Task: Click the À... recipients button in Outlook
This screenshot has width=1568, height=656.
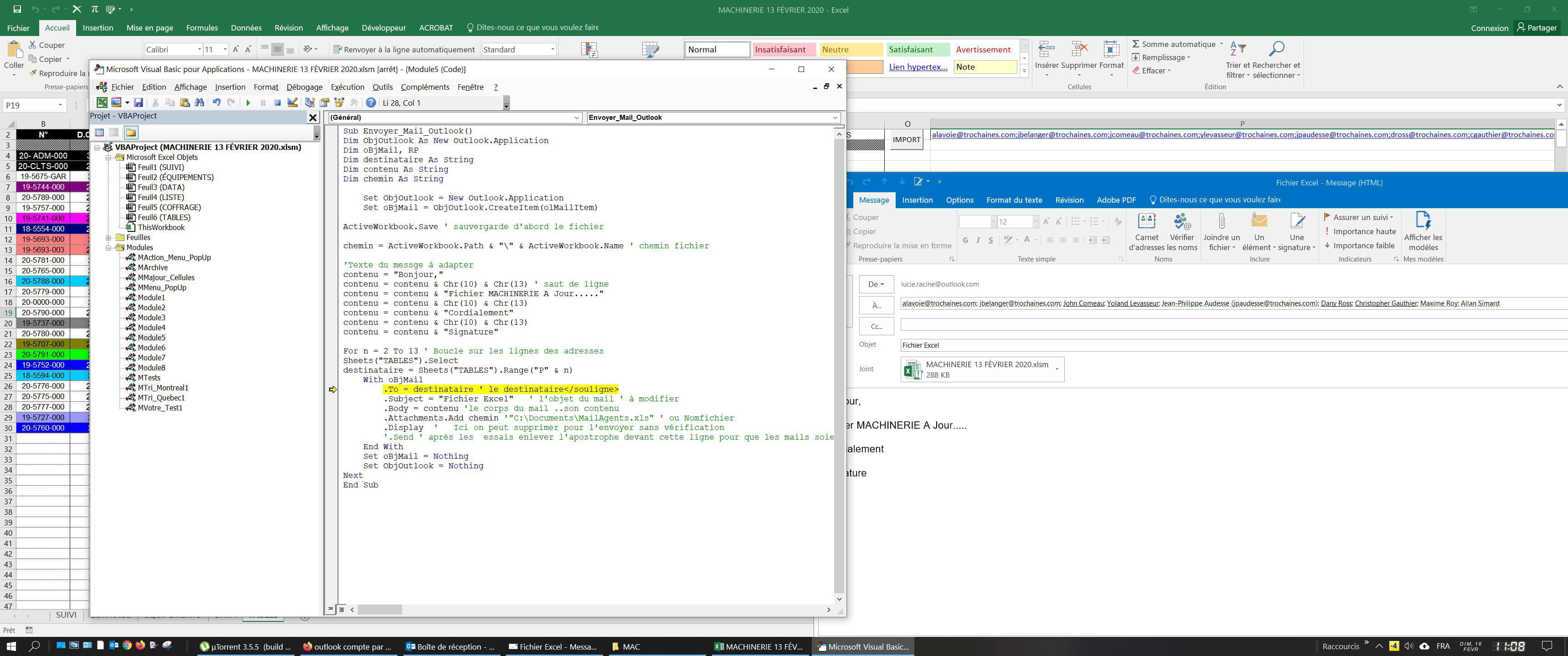Action: [x=877, y=305]
